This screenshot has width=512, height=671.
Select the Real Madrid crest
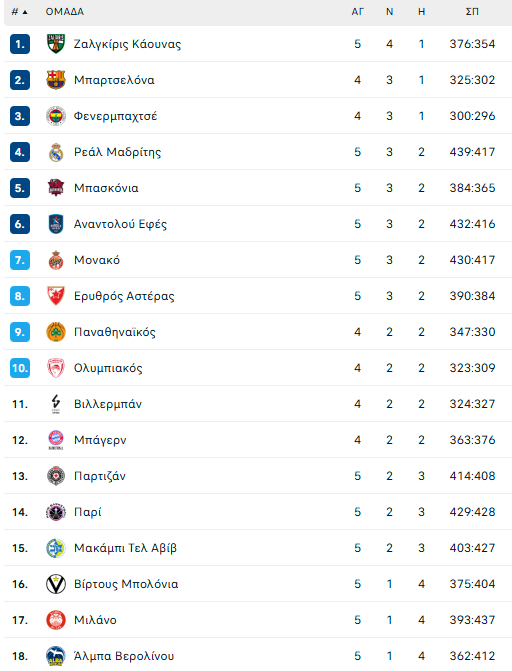pos(56,152)
